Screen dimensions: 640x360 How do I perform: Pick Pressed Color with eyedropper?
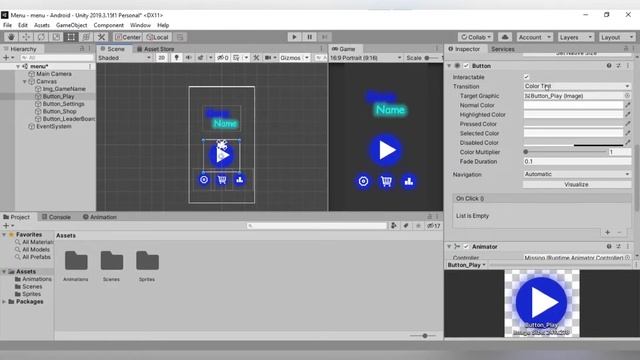pos(628,124)
